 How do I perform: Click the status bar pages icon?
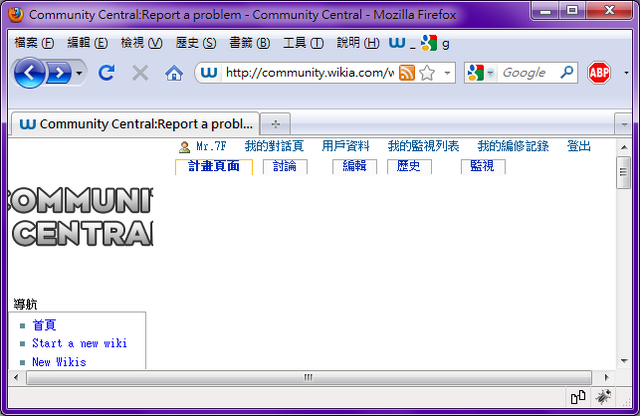pos(578,397)
